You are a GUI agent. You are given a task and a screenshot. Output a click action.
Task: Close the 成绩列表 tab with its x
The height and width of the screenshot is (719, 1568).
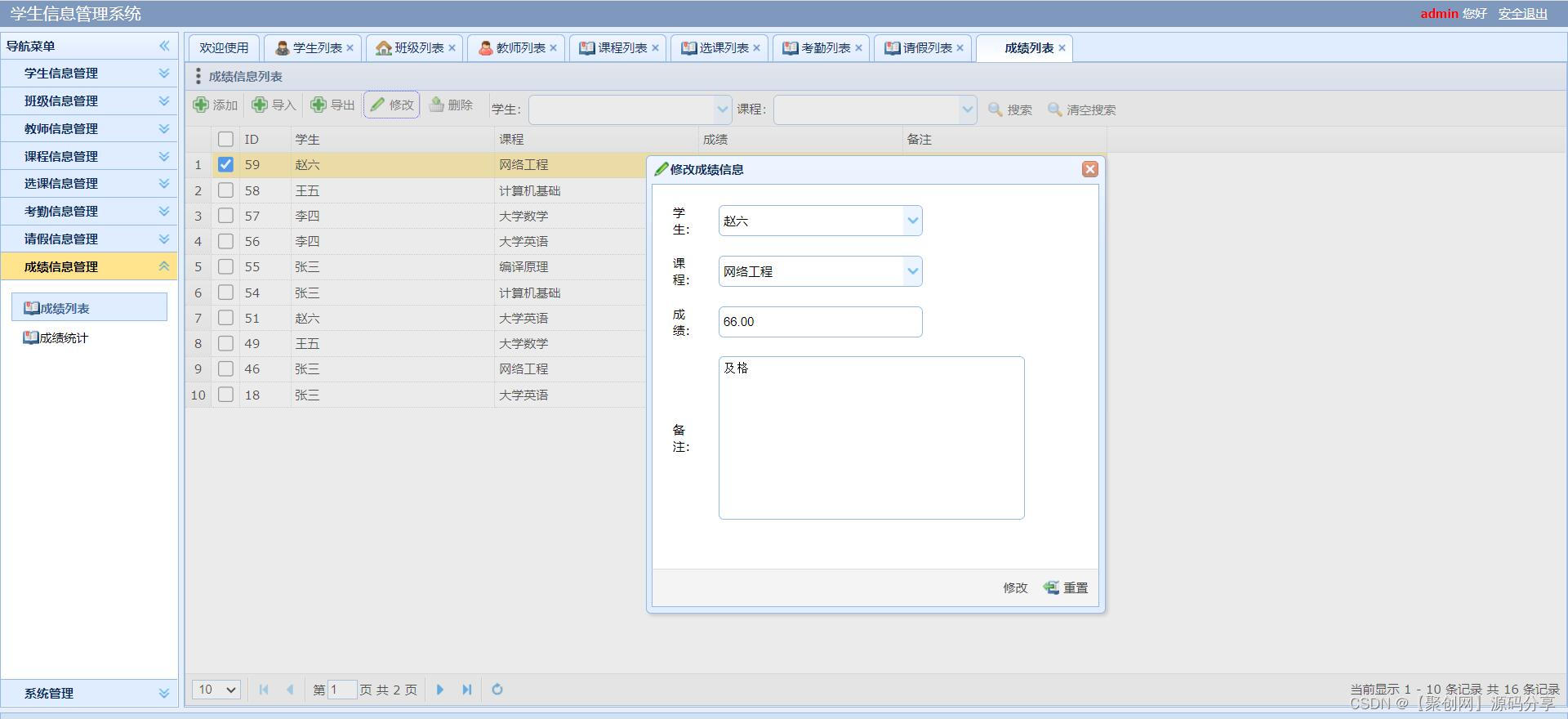(1062, 48)
